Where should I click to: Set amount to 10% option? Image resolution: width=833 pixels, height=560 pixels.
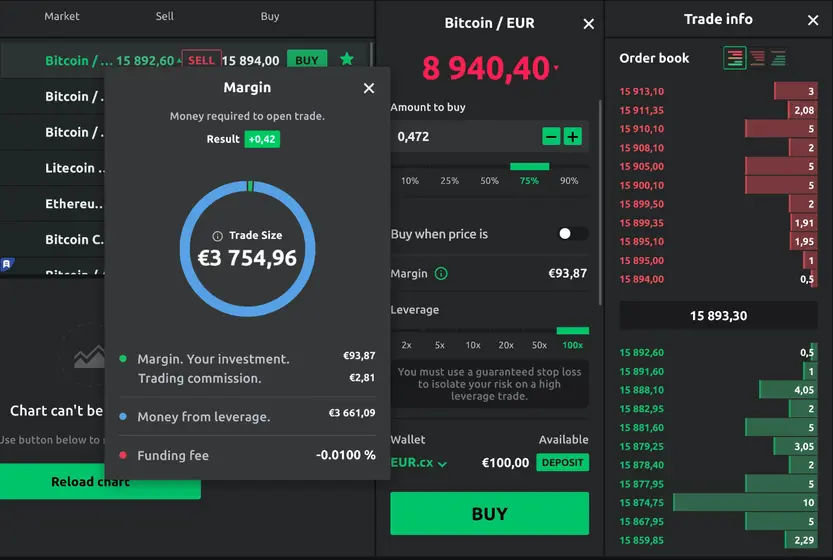(410, 181)
